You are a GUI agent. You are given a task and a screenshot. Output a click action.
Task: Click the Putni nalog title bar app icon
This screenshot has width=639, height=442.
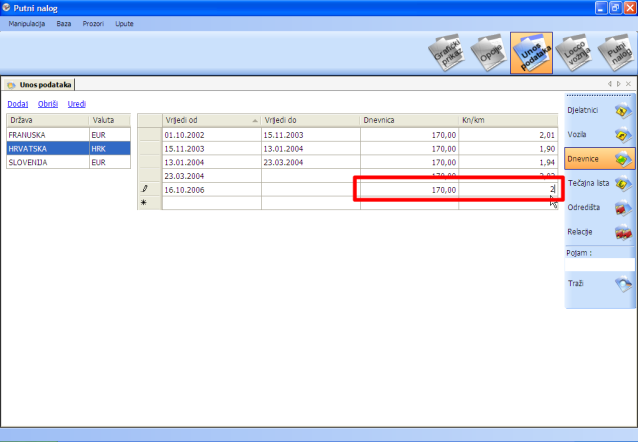[x=6, y=8]
